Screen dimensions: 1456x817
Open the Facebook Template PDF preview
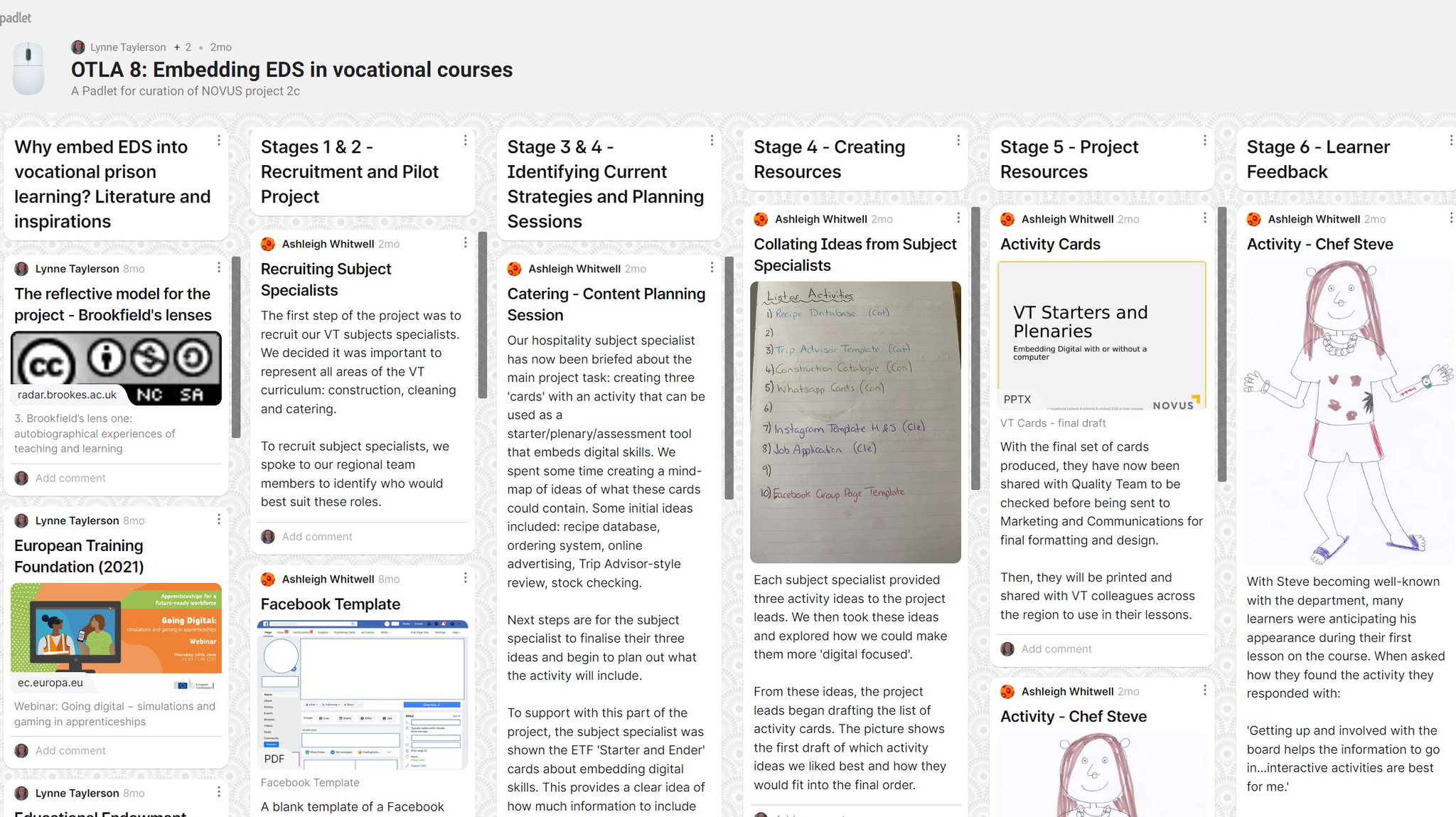pos(363,695)
